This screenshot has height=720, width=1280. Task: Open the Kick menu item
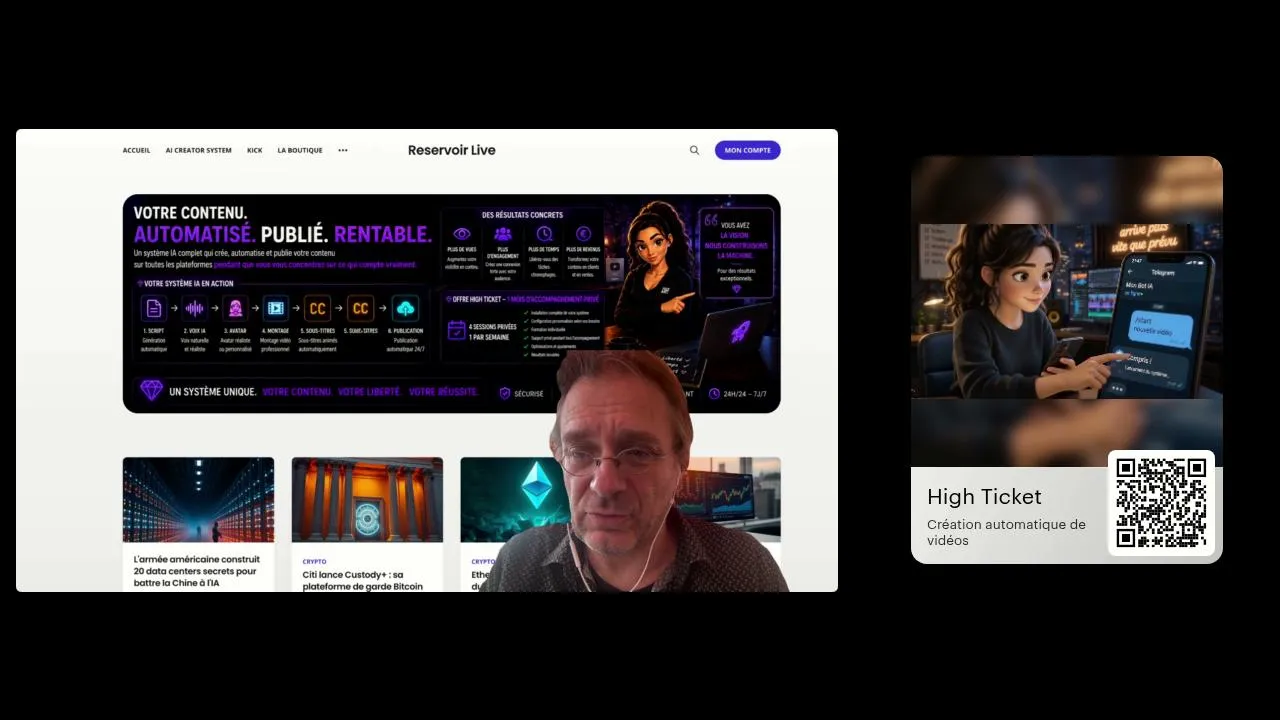coord(255,150)
